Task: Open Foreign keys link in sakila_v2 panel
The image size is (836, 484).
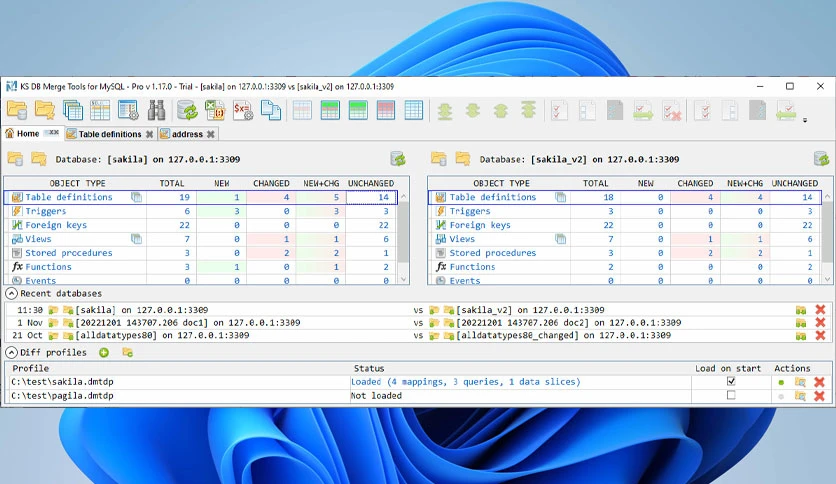Action: pyautogui.click(x=480, y=225)
